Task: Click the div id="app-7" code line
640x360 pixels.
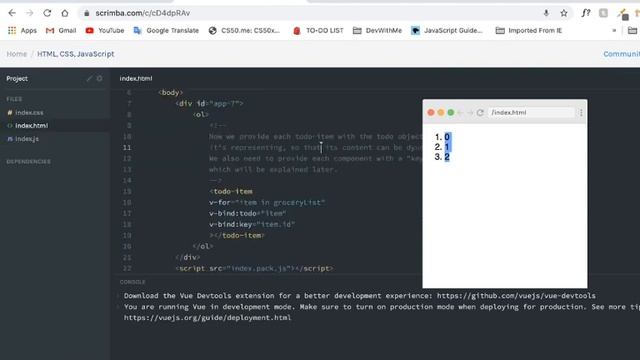Action: (209, 104)
